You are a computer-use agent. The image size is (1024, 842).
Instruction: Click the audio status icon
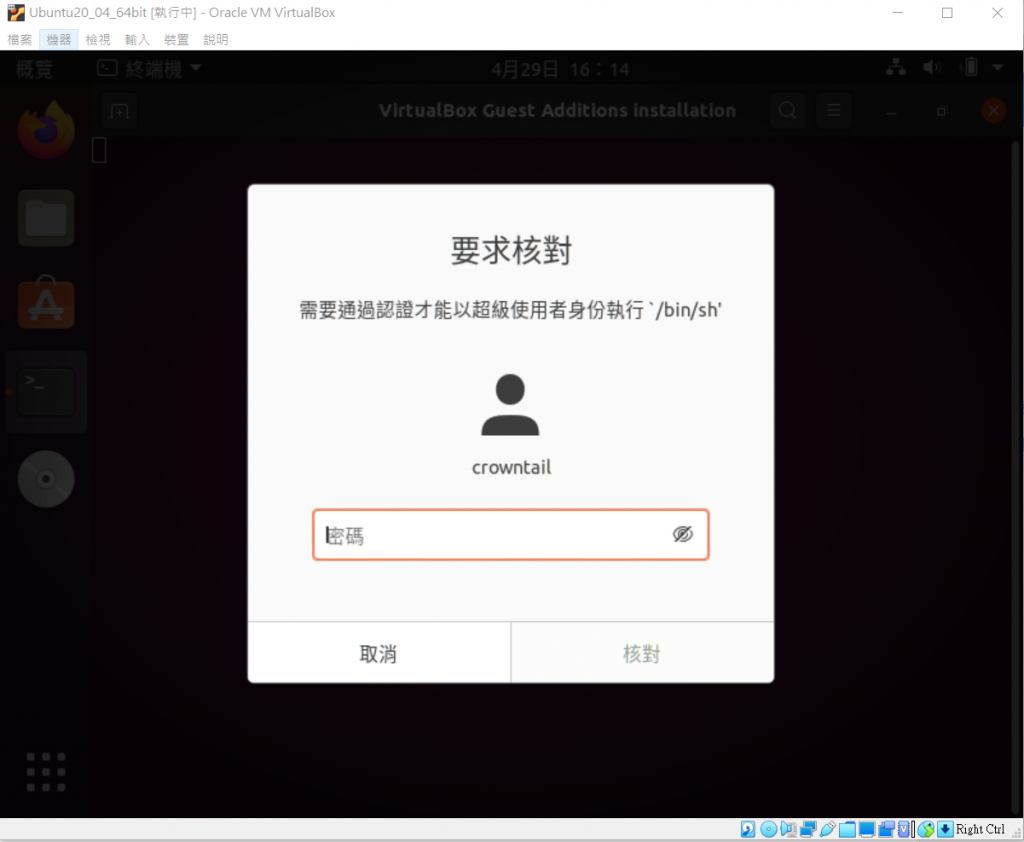pos(788,830)
